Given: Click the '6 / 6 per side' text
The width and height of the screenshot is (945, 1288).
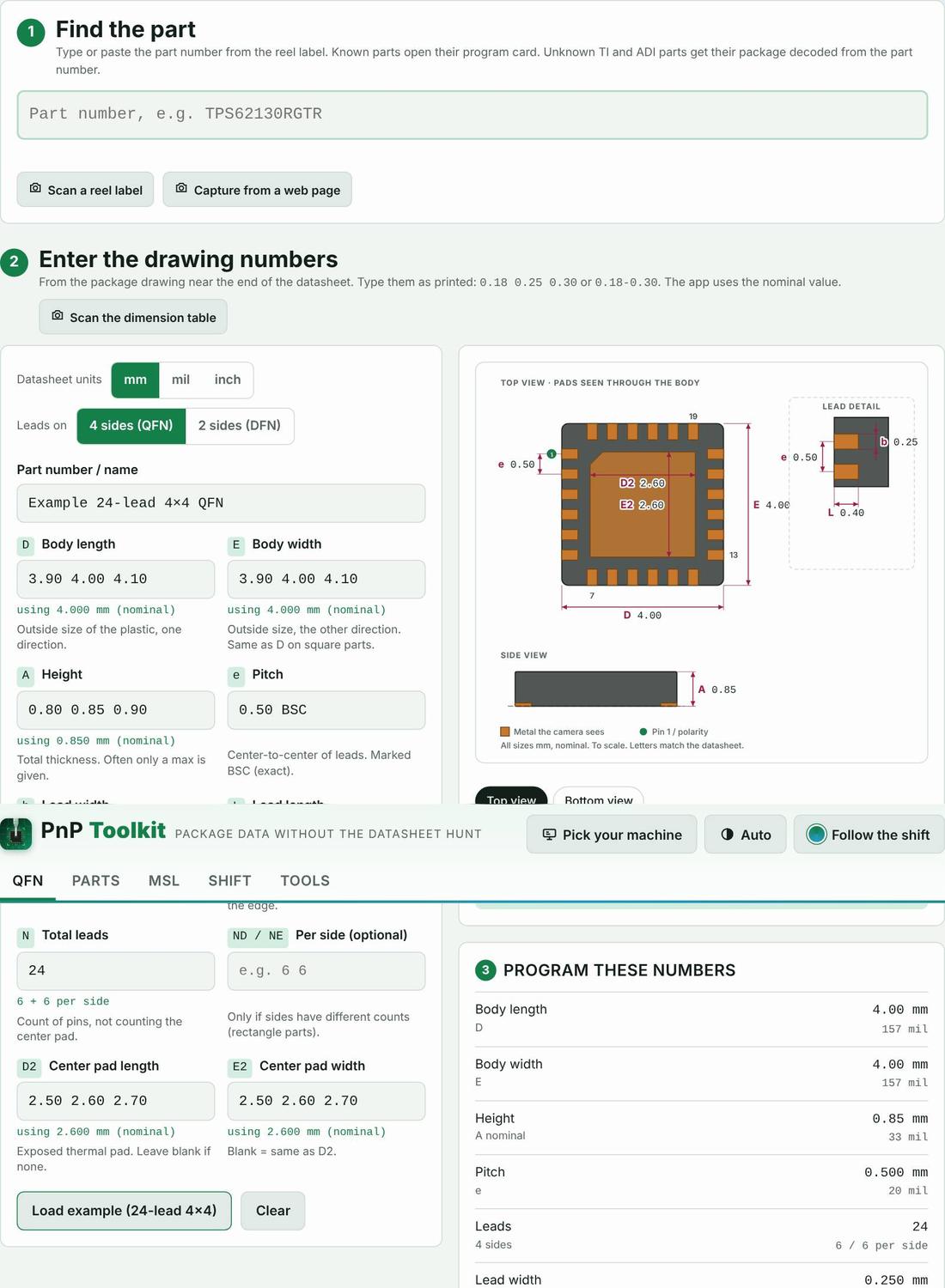Looking at the screenshot, I should pyautogui.click(x=881, y=1245).
